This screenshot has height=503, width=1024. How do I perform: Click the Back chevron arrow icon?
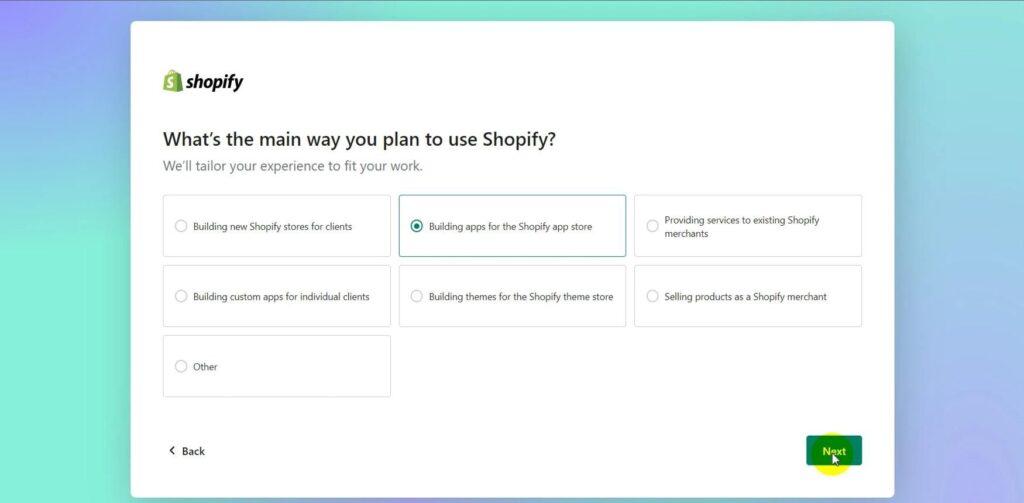point(172,451)
